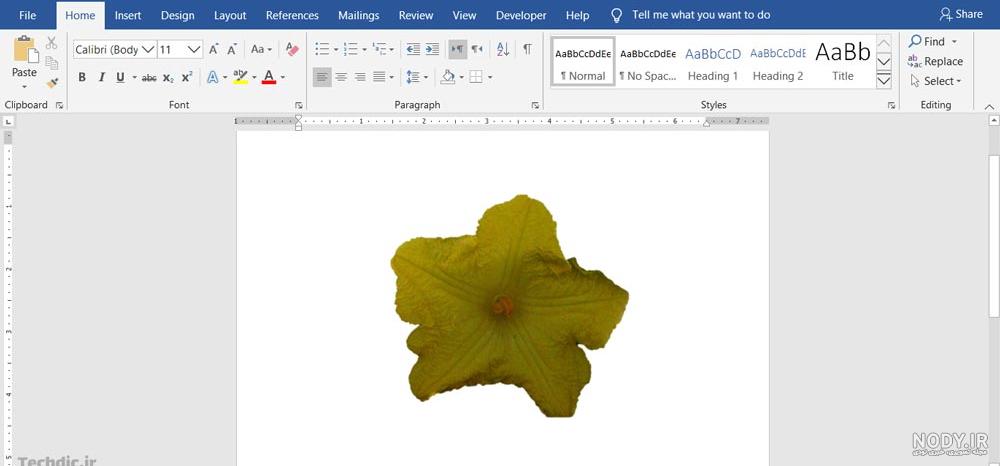Click the Paste clipboard icon
The image size is (1000, 466).
point(24,50)
